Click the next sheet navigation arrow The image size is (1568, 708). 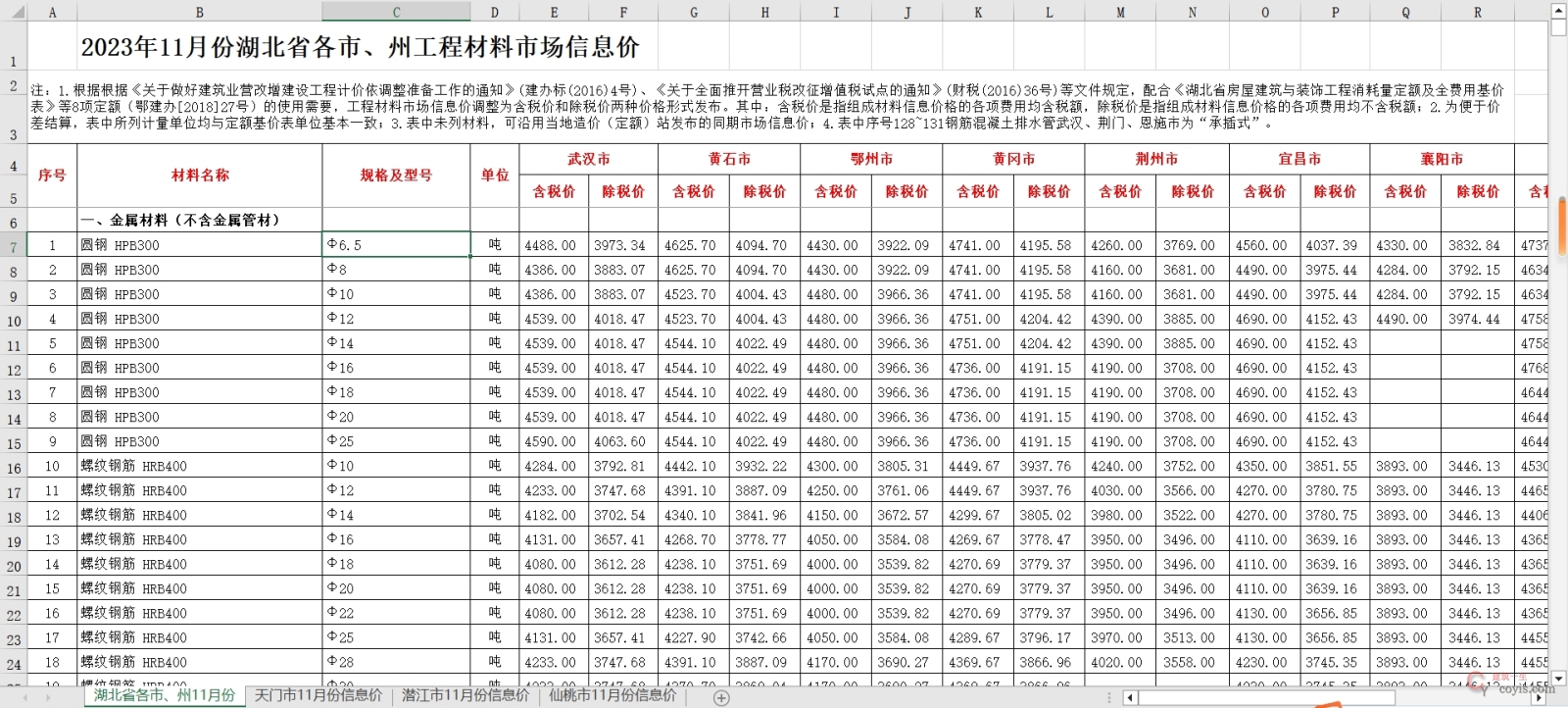coord(50,697)
